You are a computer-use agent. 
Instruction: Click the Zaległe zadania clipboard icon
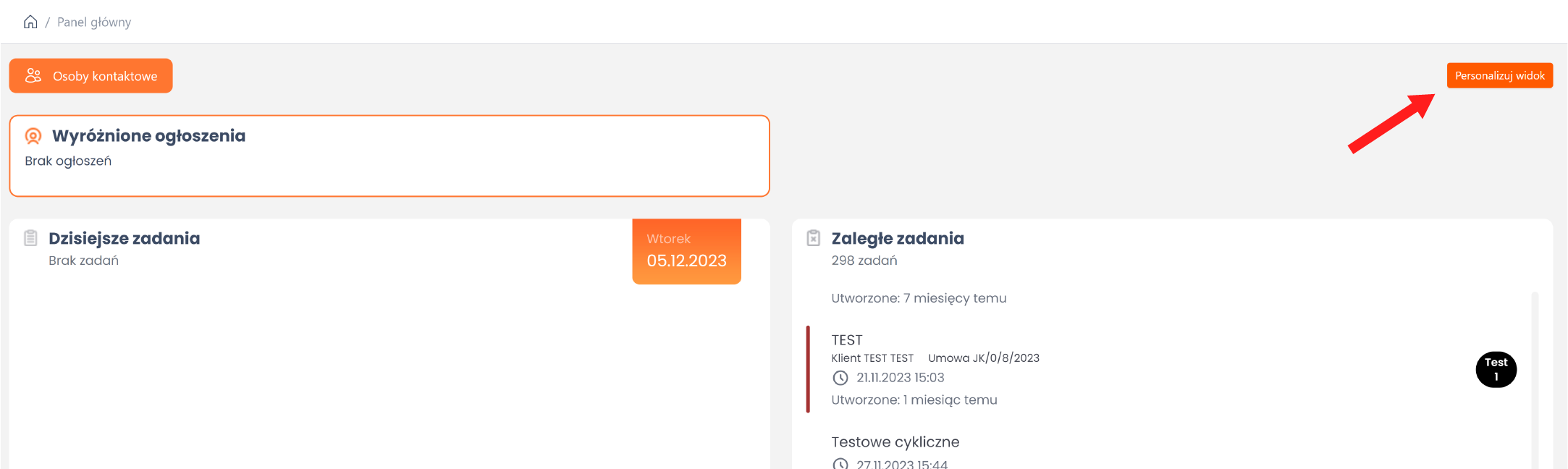coord(814,238)
